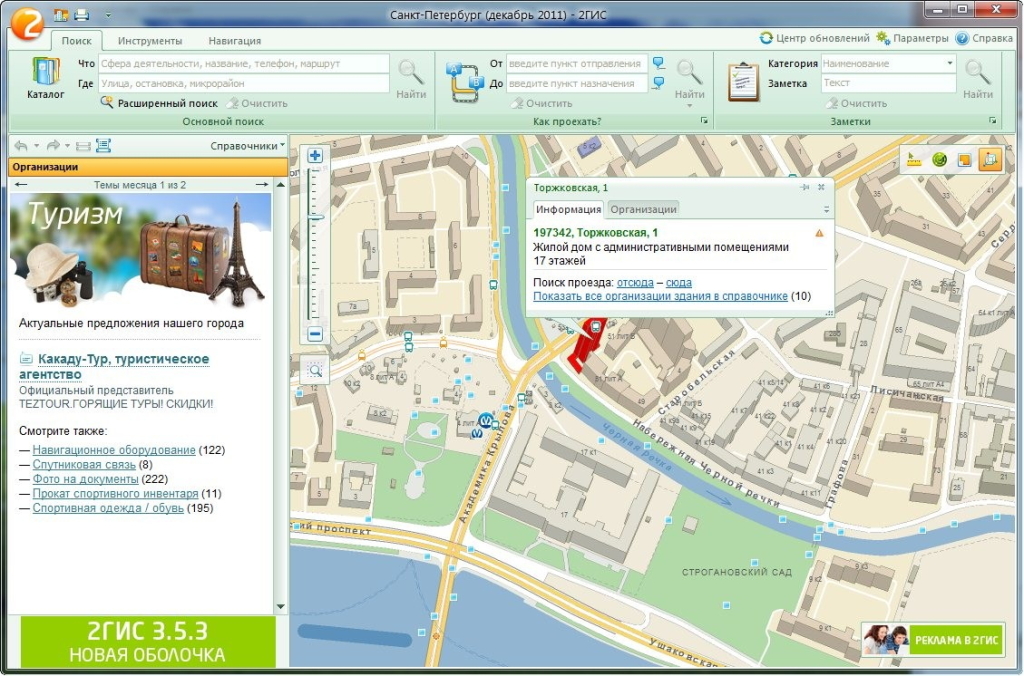Go back using the left arrow in directory panel
The image size is (1024, 676).
tap(21, 146)
